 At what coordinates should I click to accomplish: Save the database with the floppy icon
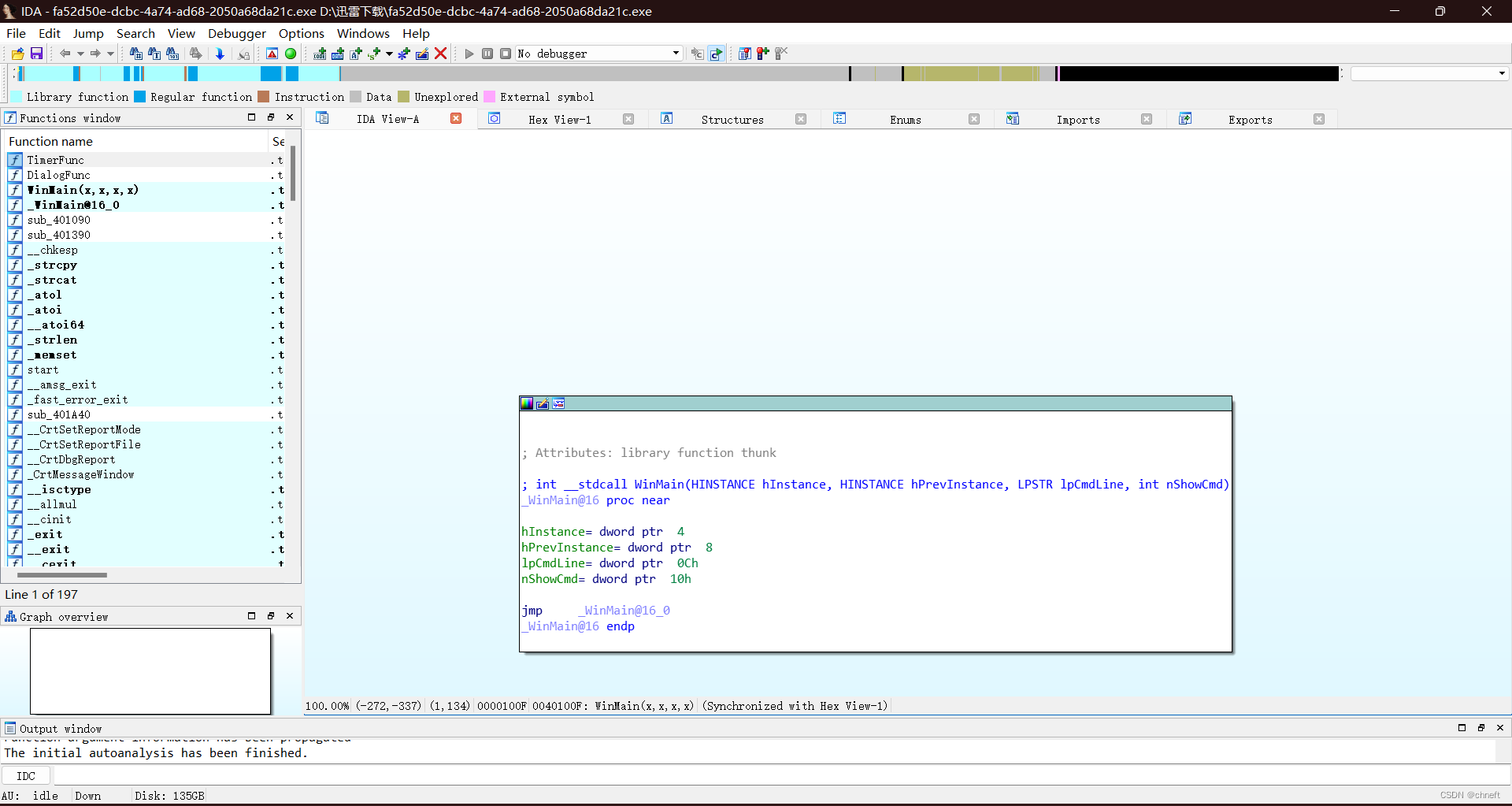(x=36, y=54)
